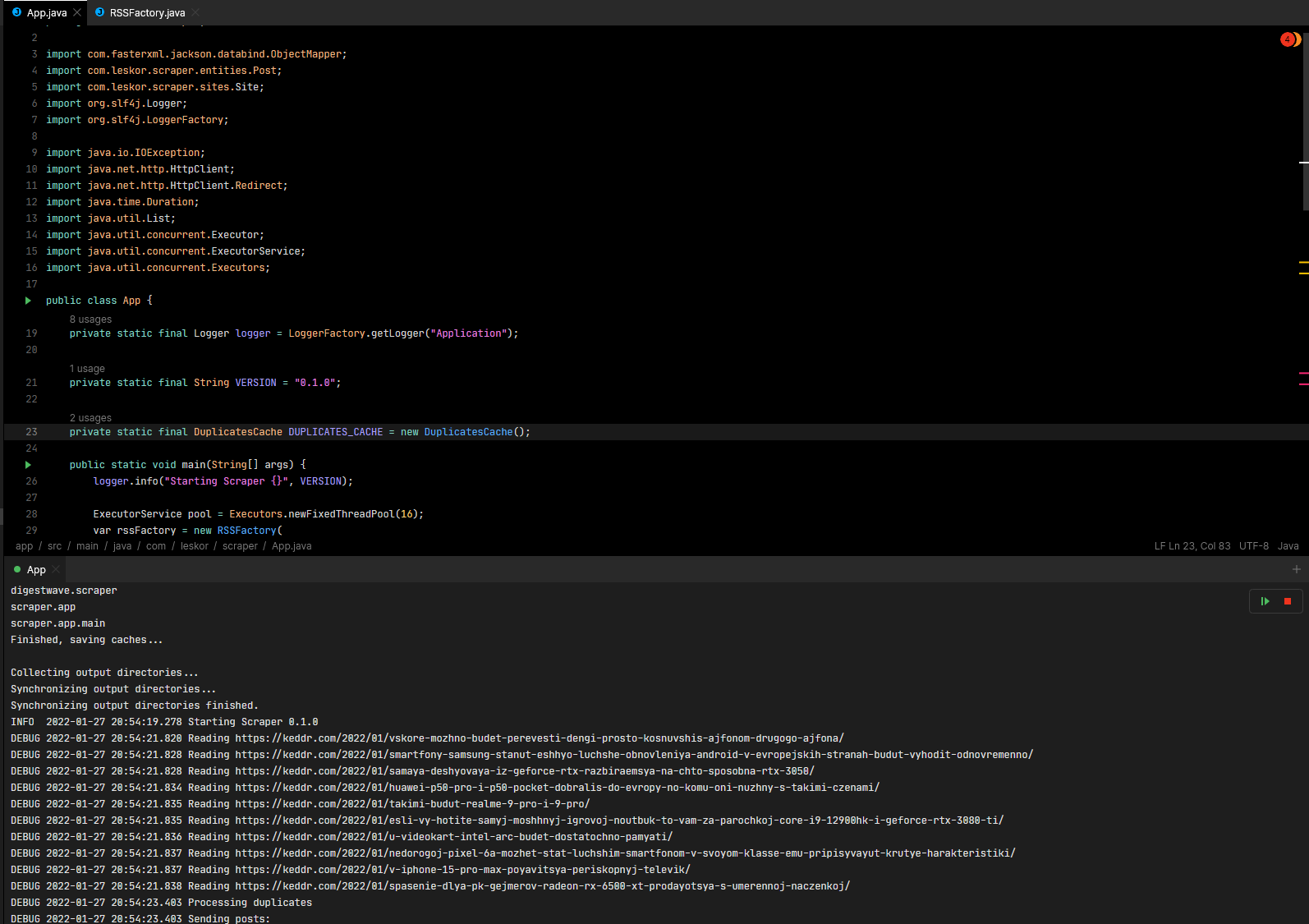This screenshot has width=1309, height=924.
Task: Open the nedorogoj-pixel-6a keddr.com link
Action: (x=625, y=853)
